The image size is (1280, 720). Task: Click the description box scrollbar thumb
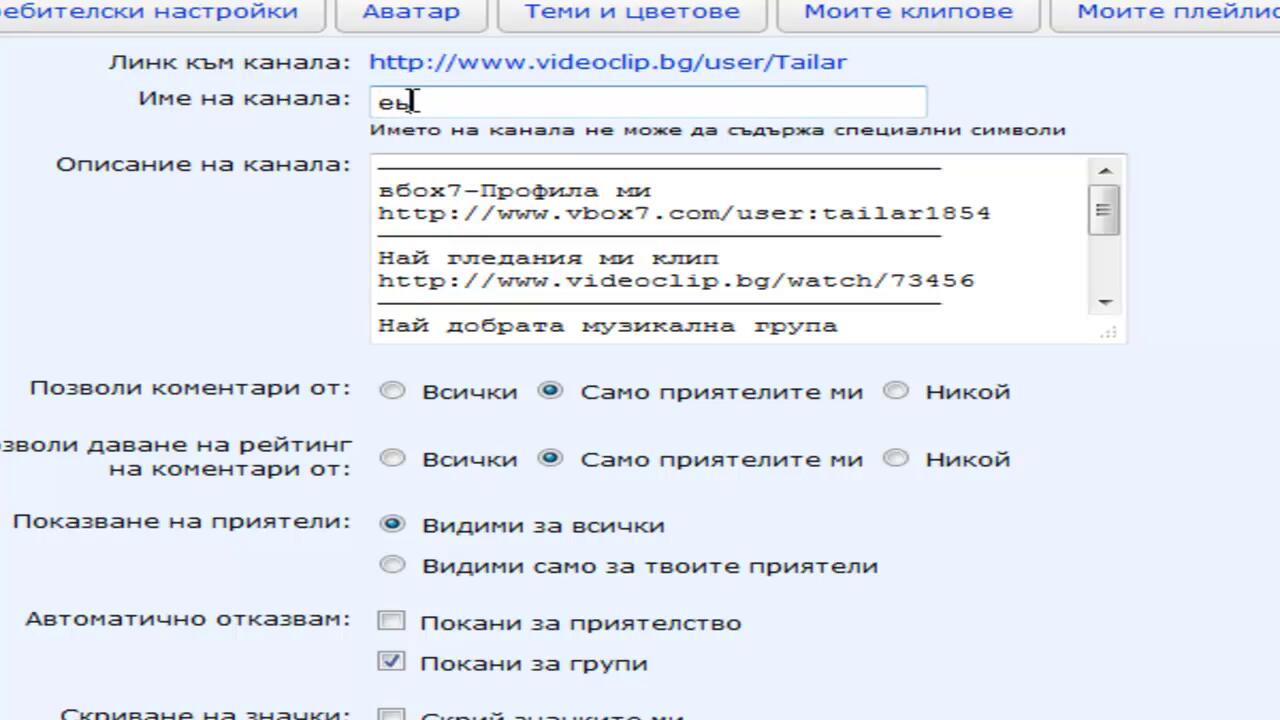[1104, 210]
